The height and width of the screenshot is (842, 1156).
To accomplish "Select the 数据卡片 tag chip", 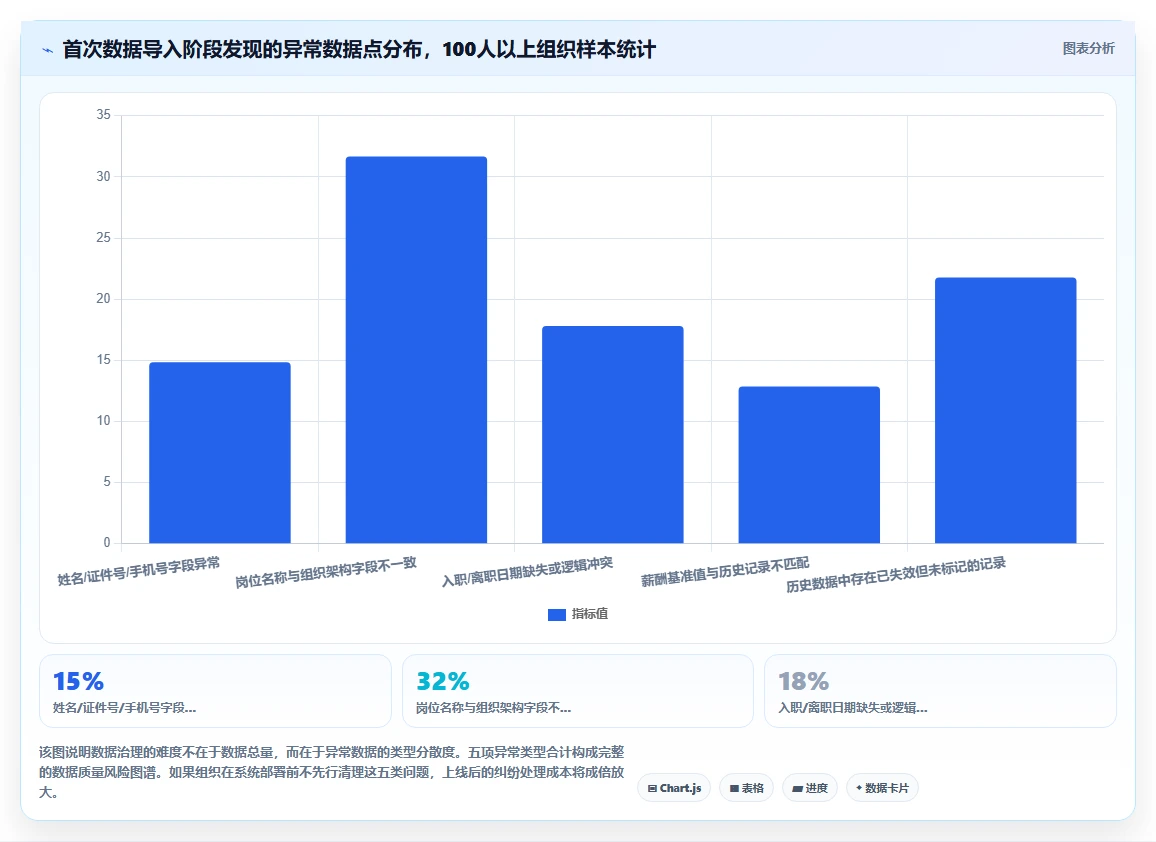I will pyautogui.click(x=882, y=788).
